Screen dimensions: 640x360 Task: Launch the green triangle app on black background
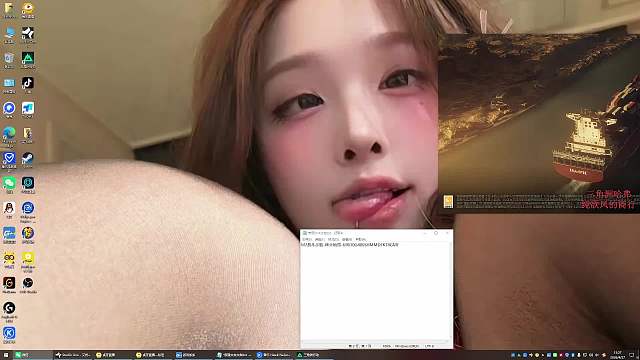(28, 60)
